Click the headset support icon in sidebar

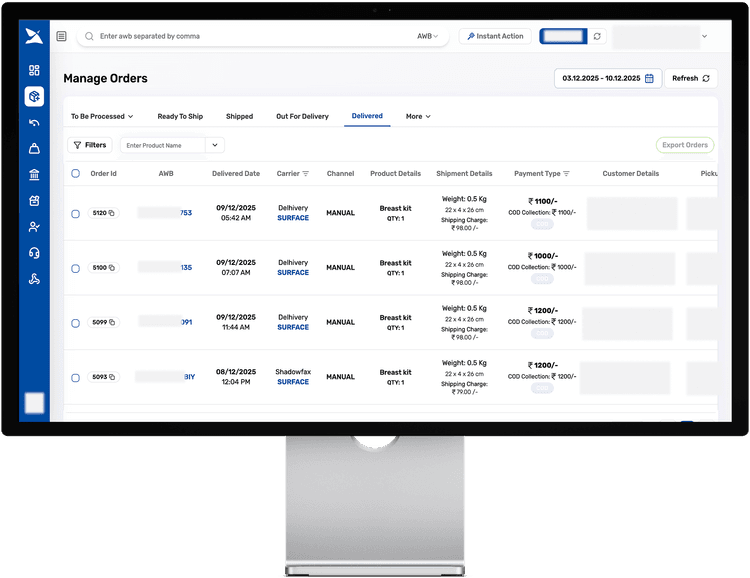[x=34, y=253]
